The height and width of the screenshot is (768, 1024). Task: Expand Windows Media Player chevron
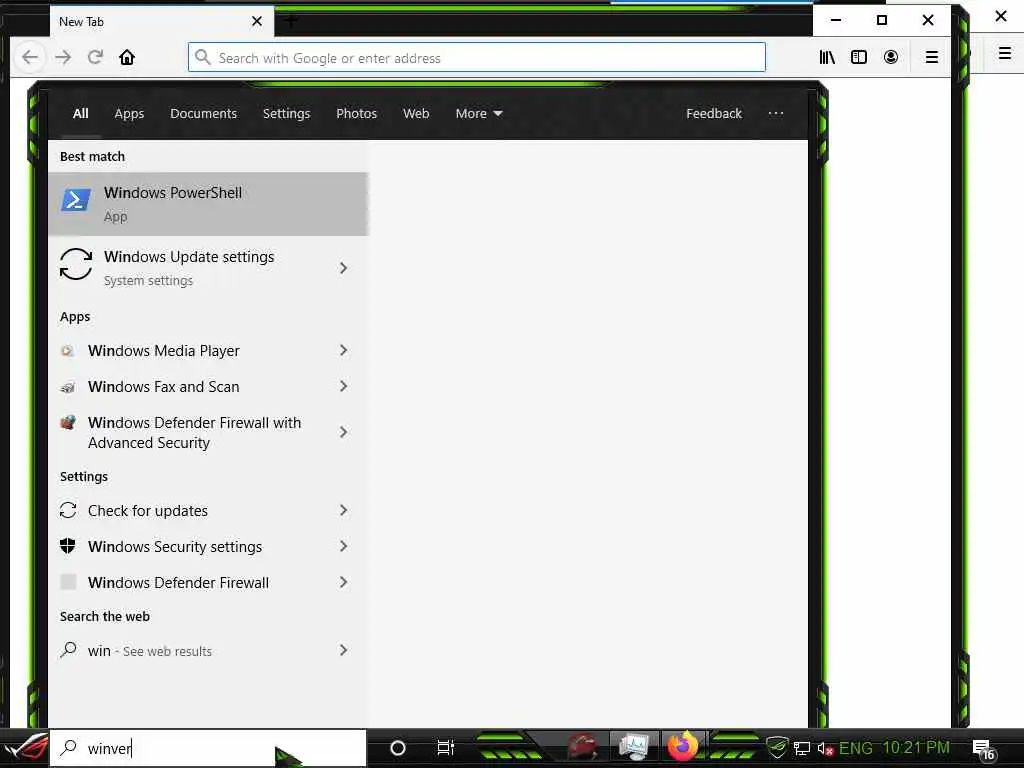click(344, 351)
